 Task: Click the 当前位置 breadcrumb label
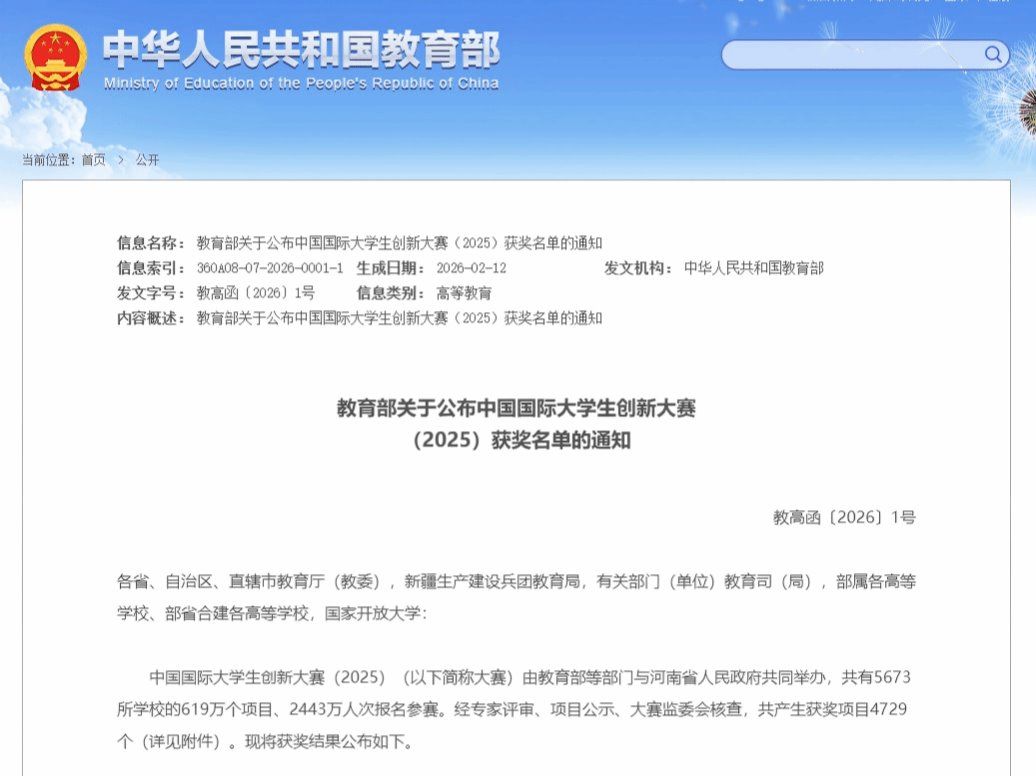(x=48, y=160)
